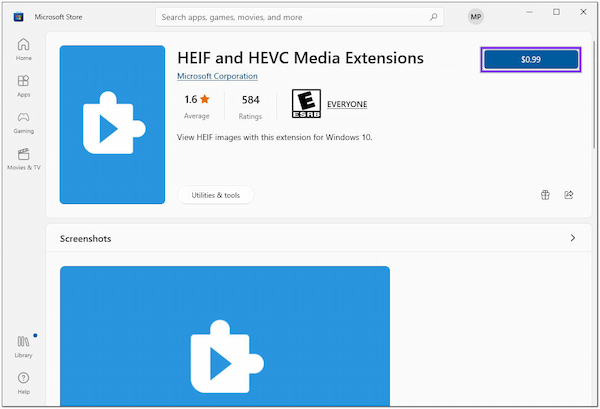The height and width of the screenshot is (409, 600).
Task: Focus the Search apps, games, movies field
Action: (x=299, y=17)
